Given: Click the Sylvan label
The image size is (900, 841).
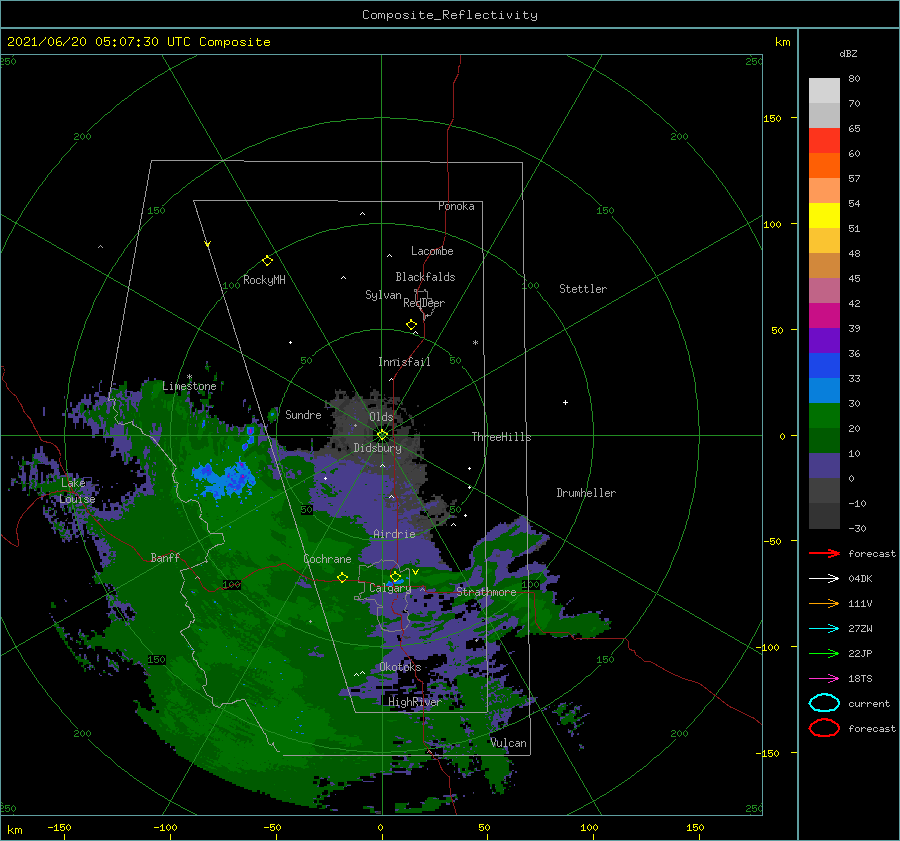Looking at the screenshot, I should [x=383, y=295].
